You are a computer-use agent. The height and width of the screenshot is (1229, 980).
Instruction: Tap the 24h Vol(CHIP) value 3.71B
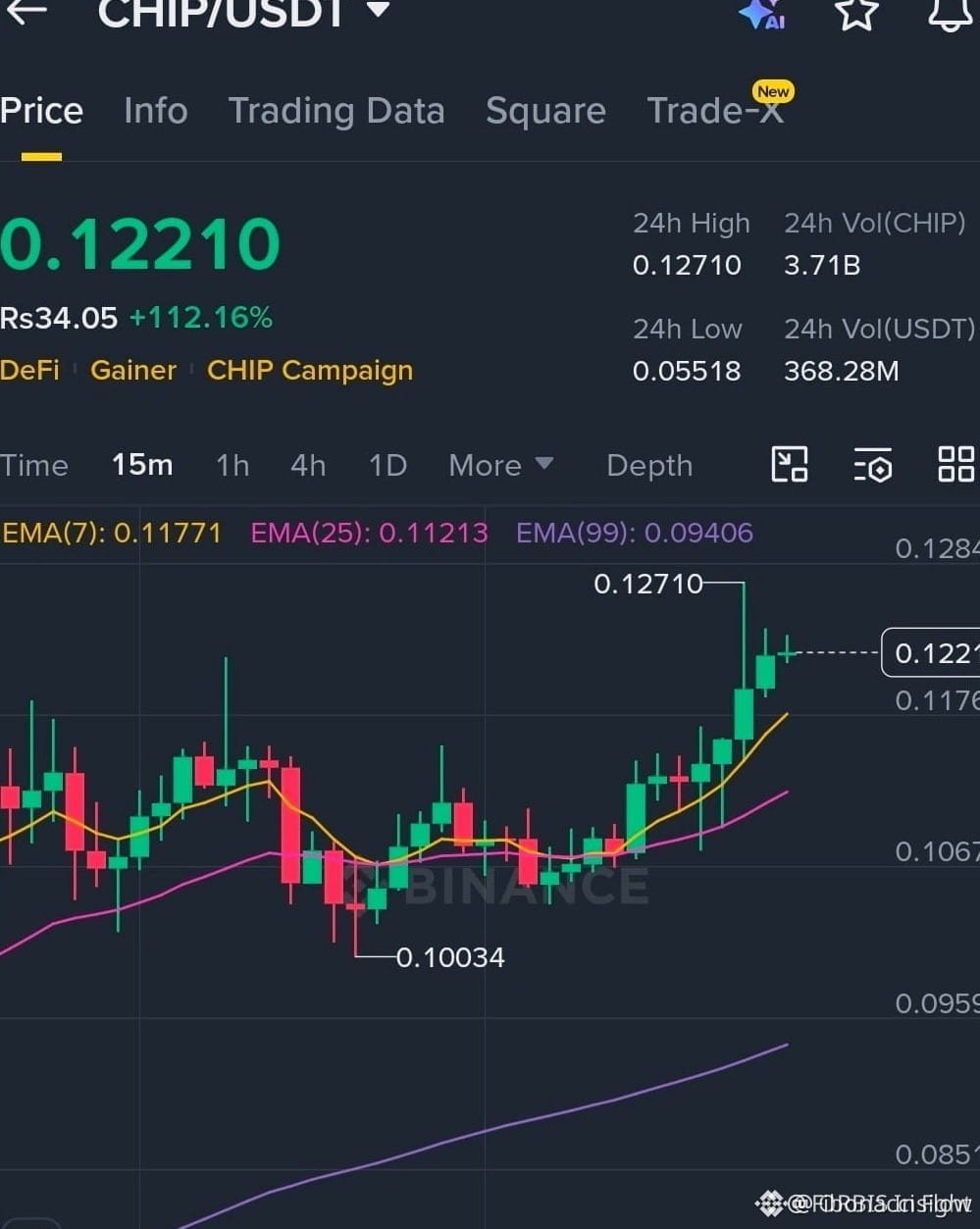click(x=822, y=266)
